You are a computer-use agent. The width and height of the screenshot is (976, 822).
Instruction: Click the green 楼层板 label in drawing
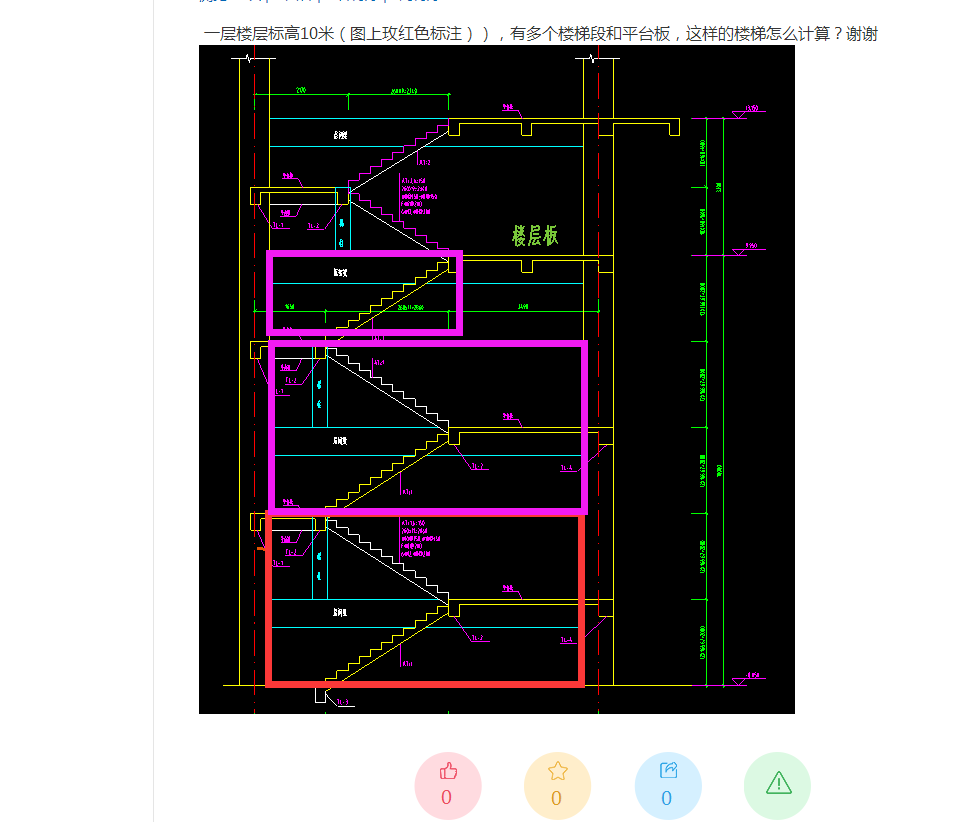coord(535,236)
